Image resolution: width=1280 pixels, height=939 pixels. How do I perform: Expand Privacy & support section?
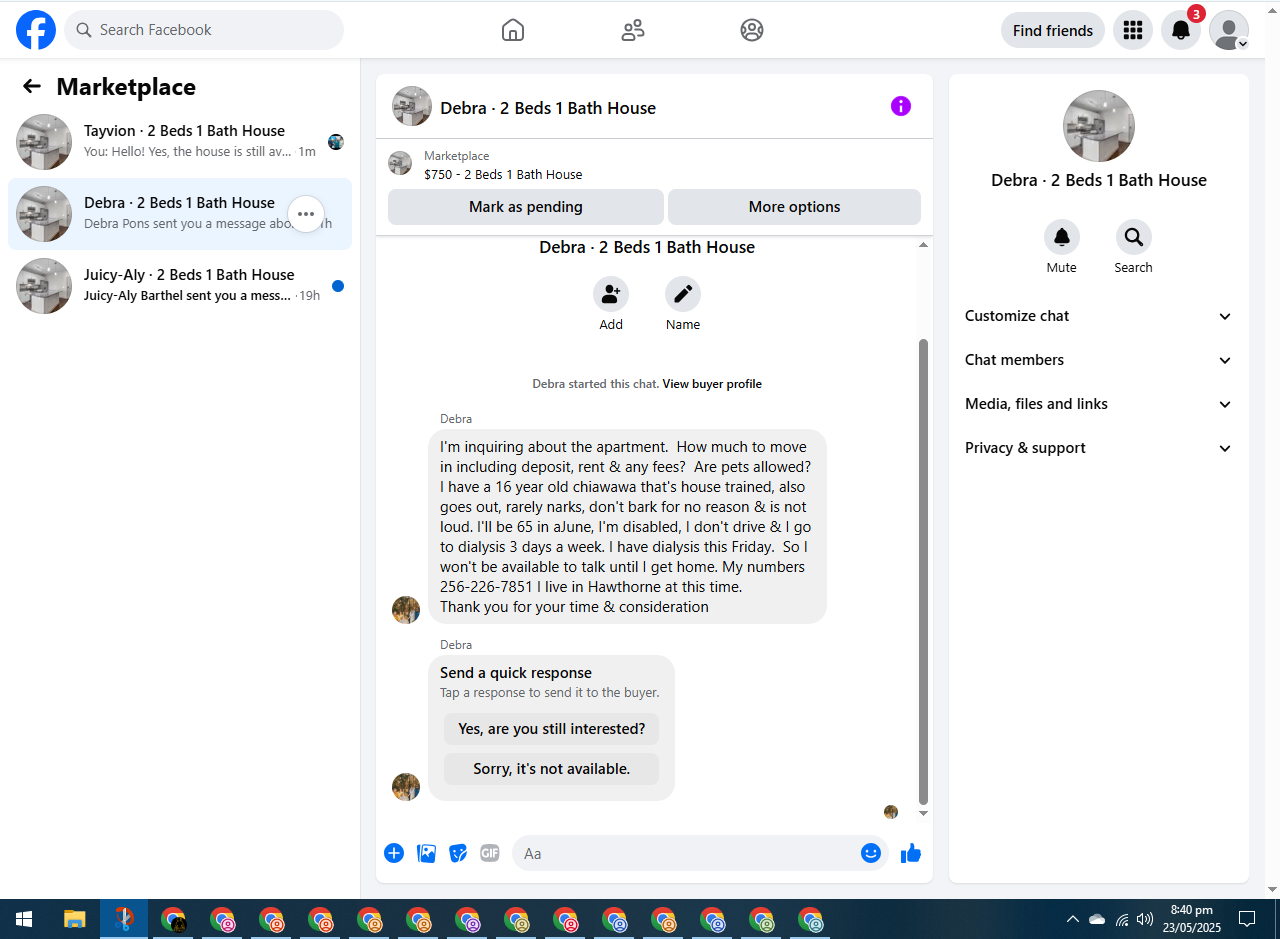tap(1099, 448)
